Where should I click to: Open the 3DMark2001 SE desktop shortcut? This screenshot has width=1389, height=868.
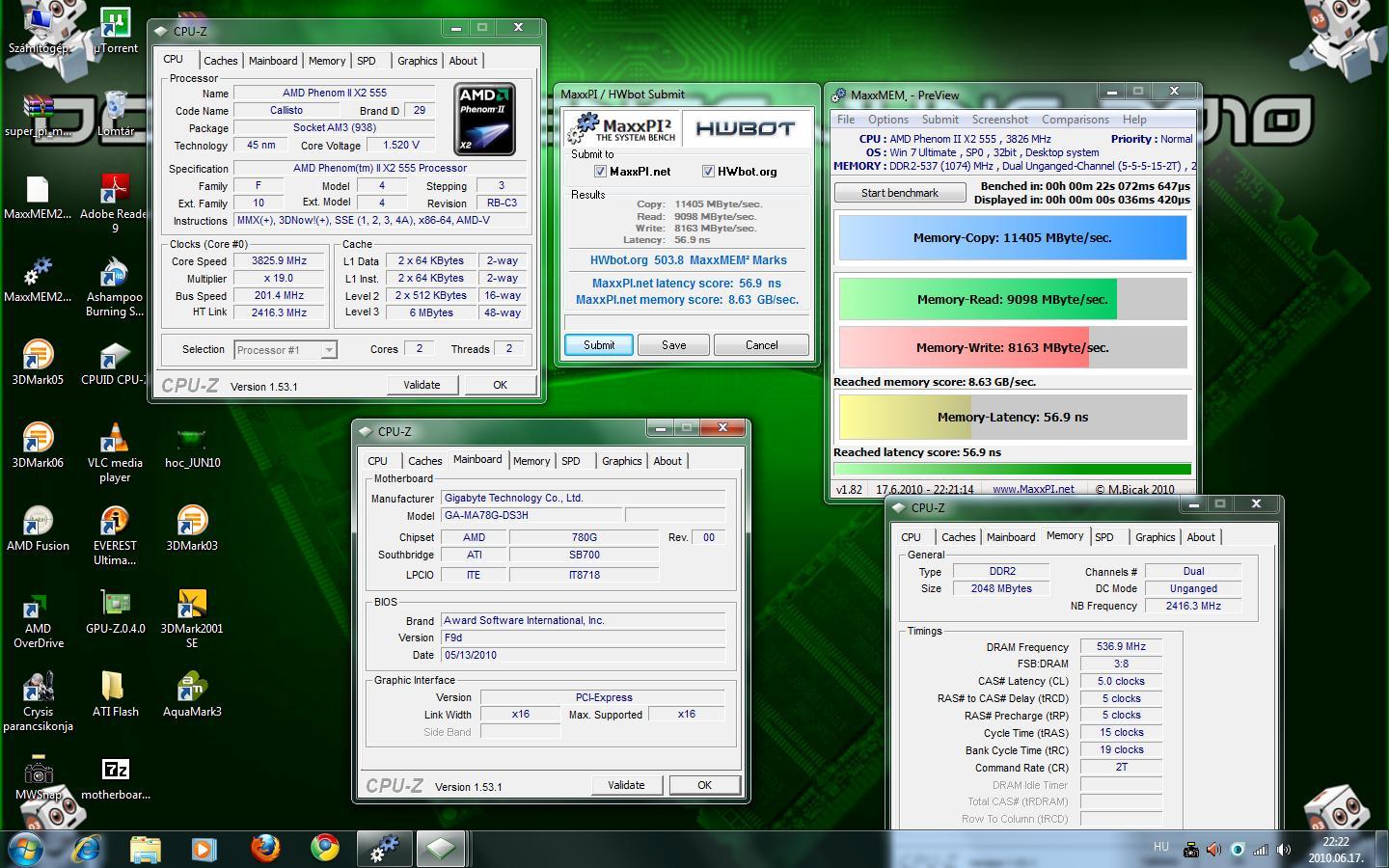click(192, 617)
